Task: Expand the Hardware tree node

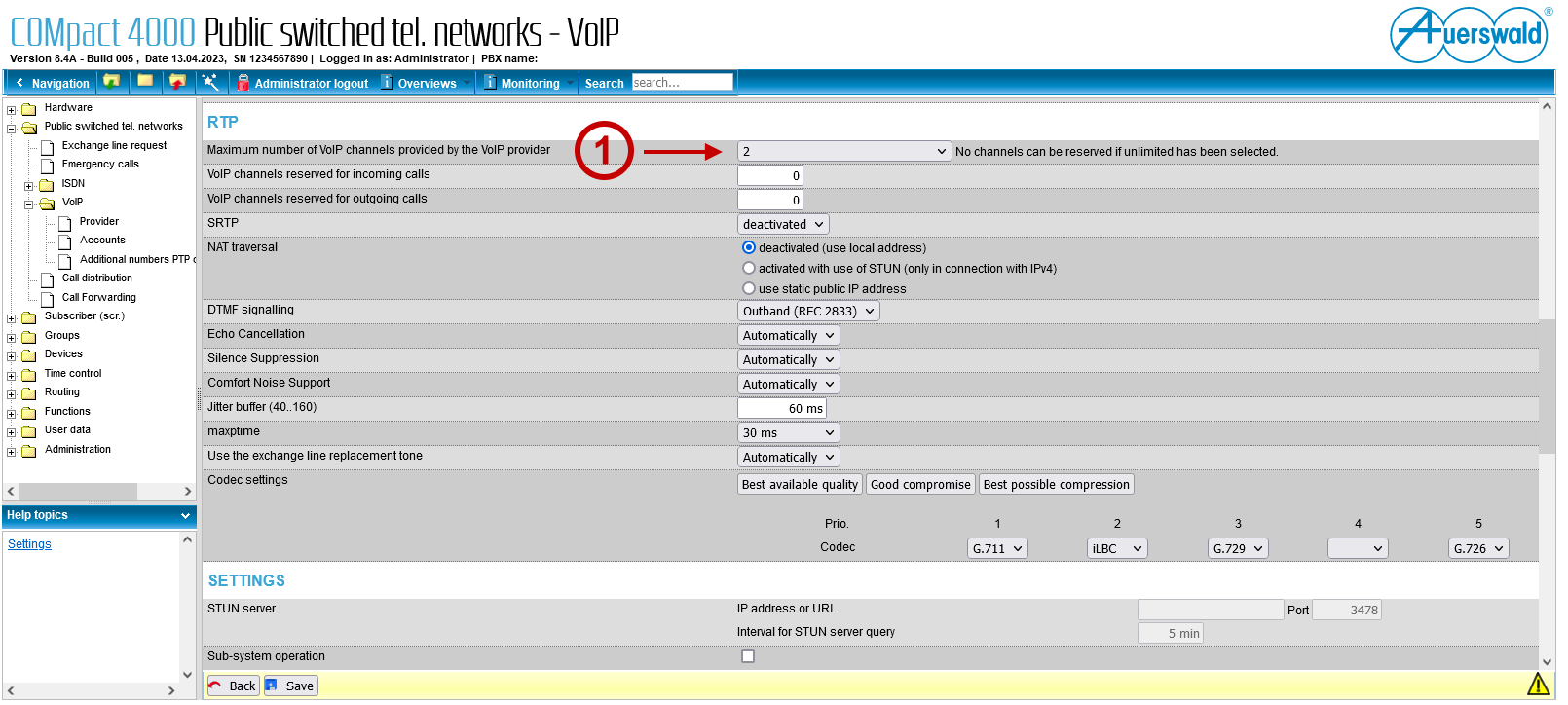Action: [12, 110]
